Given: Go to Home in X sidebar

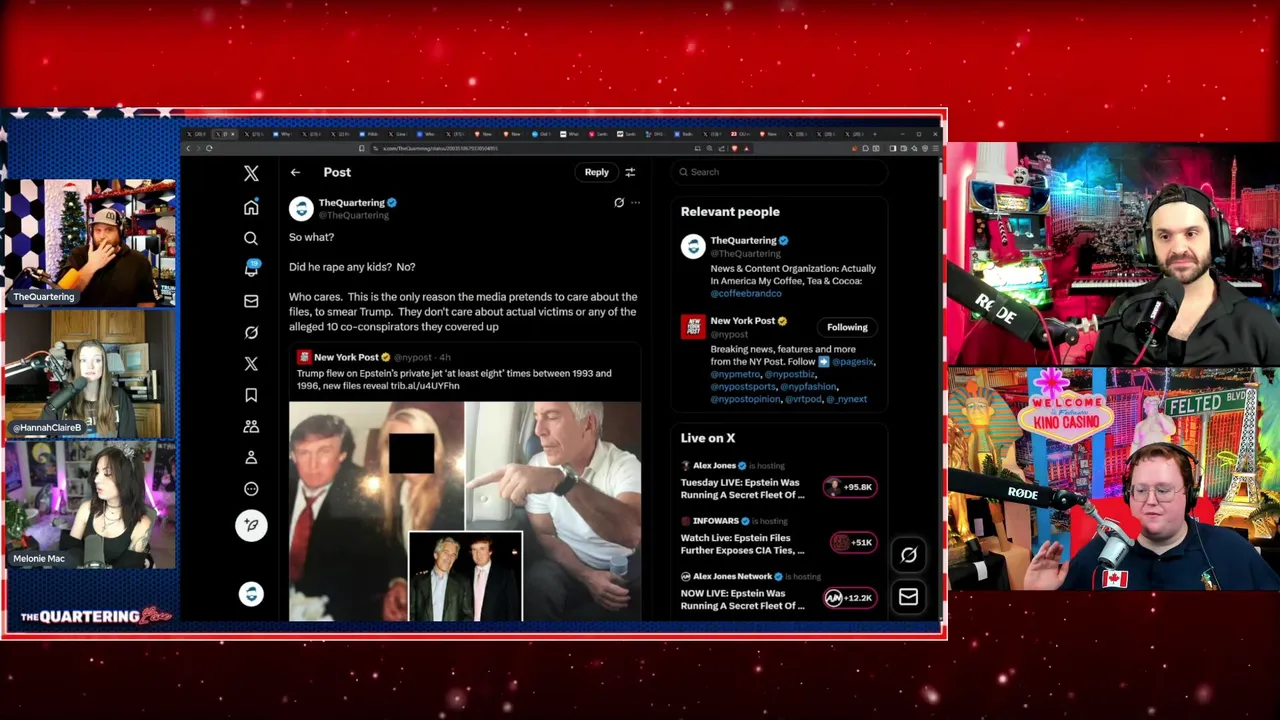Looking at the screenshot, I should (x=251, y=207).
